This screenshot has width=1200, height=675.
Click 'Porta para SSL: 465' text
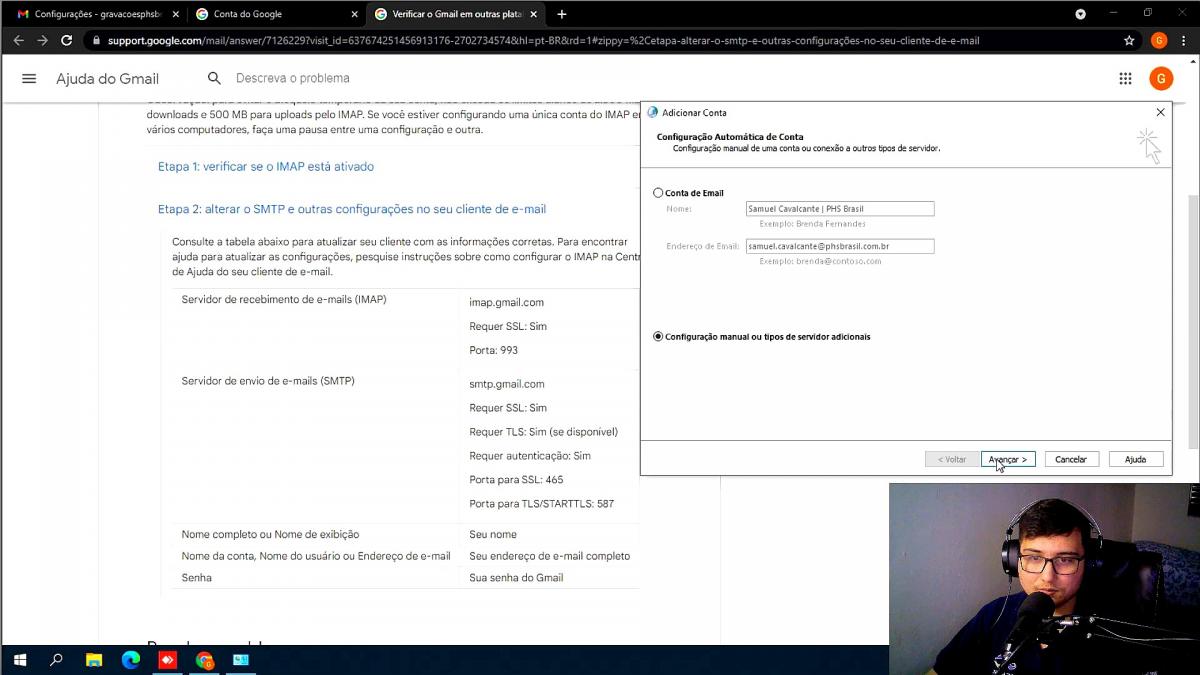(516, 480)
